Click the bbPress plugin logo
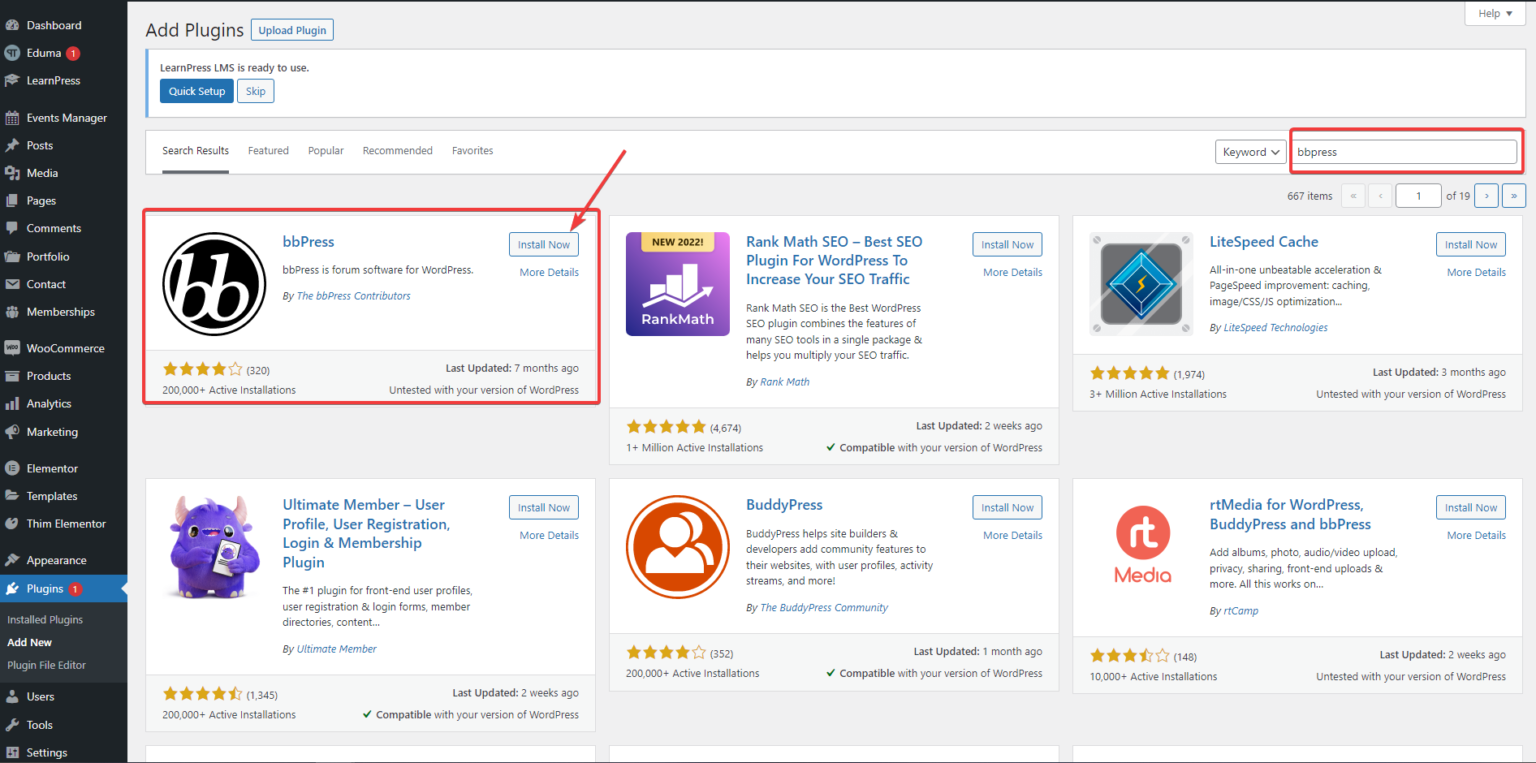Image resolution: width=1536 pixels, height=763 pixels. (214, 284)
